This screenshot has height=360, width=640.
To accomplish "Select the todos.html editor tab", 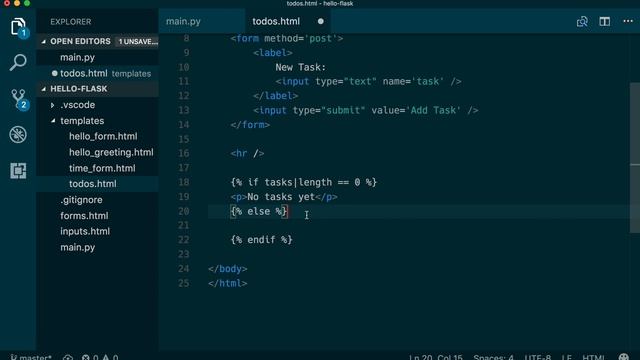I will pos(276,21).
